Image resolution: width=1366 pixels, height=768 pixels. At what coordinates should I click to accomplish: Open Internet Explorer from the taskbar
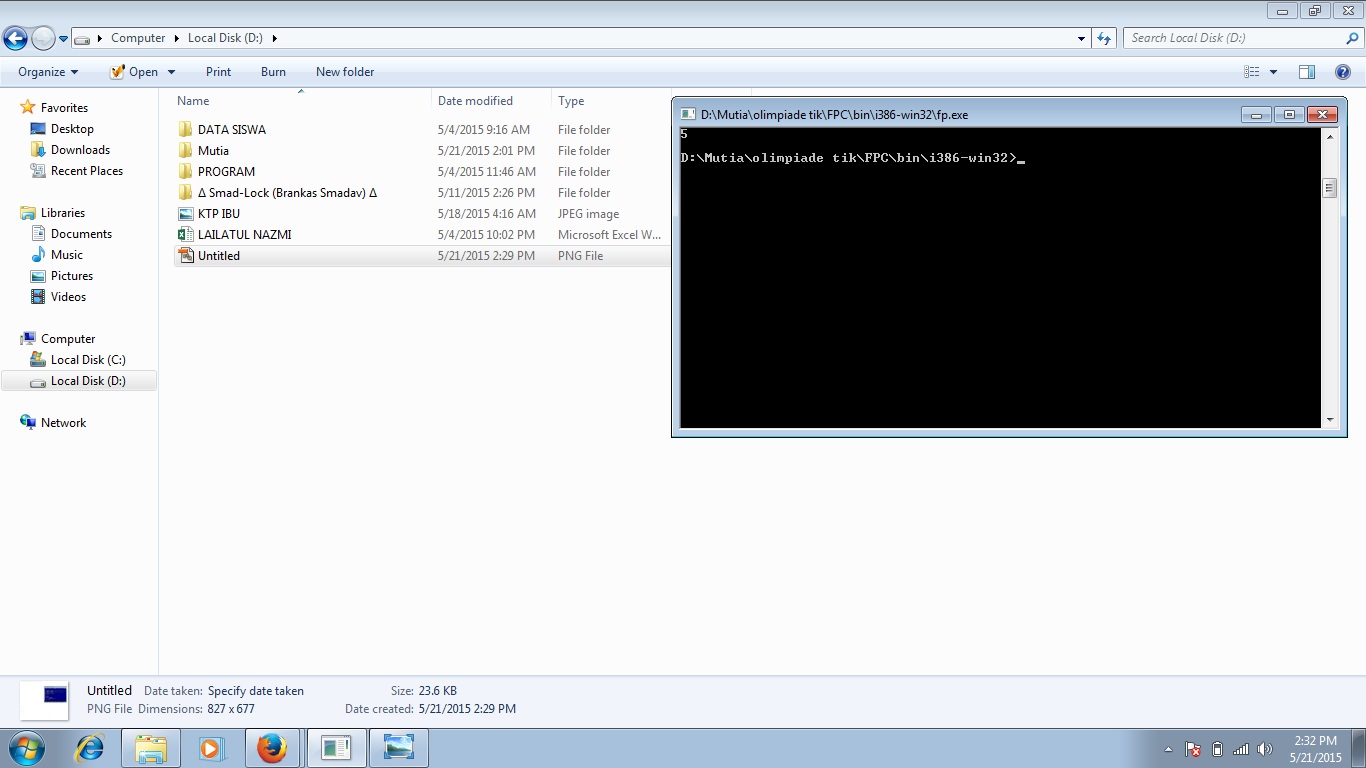(90, 748)
